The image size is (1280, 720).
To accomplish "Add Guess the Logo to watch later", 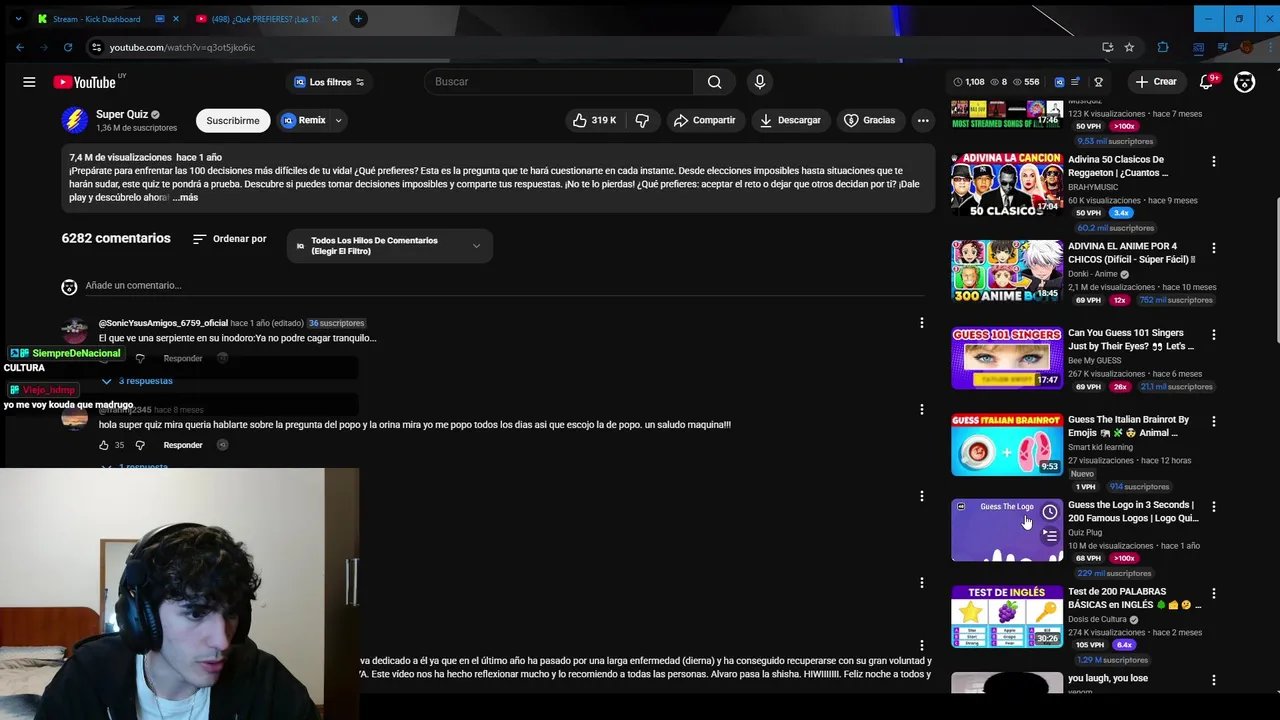I will click(x=1050, y=513).
